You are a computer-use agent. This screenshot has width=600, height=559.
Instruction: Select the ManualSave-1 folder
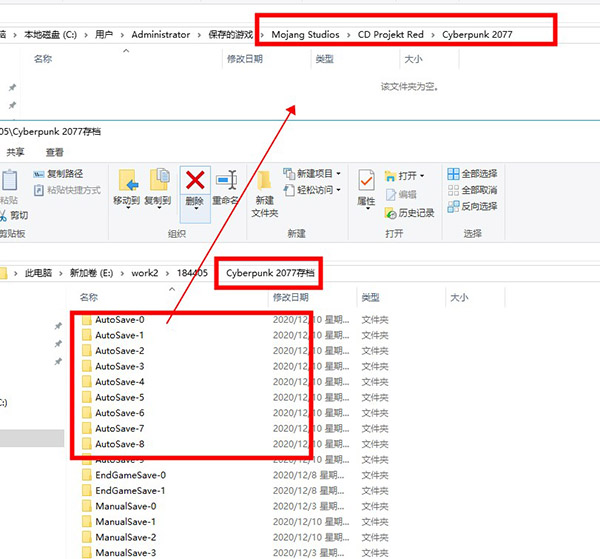[x=126, y=522]
